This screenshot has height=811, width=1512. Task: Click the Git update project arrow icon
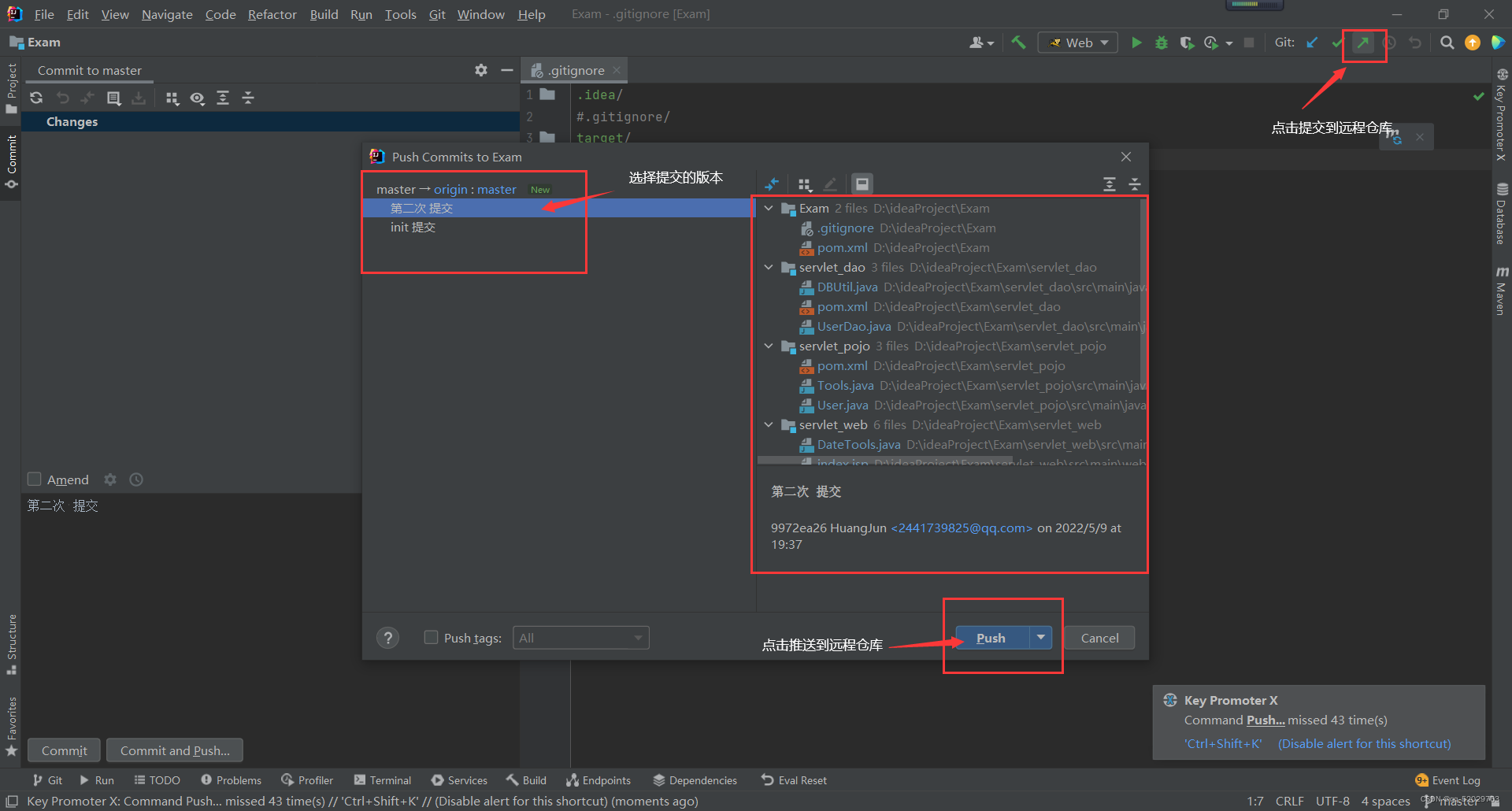pyautogui.click(x=1312, y=43)
